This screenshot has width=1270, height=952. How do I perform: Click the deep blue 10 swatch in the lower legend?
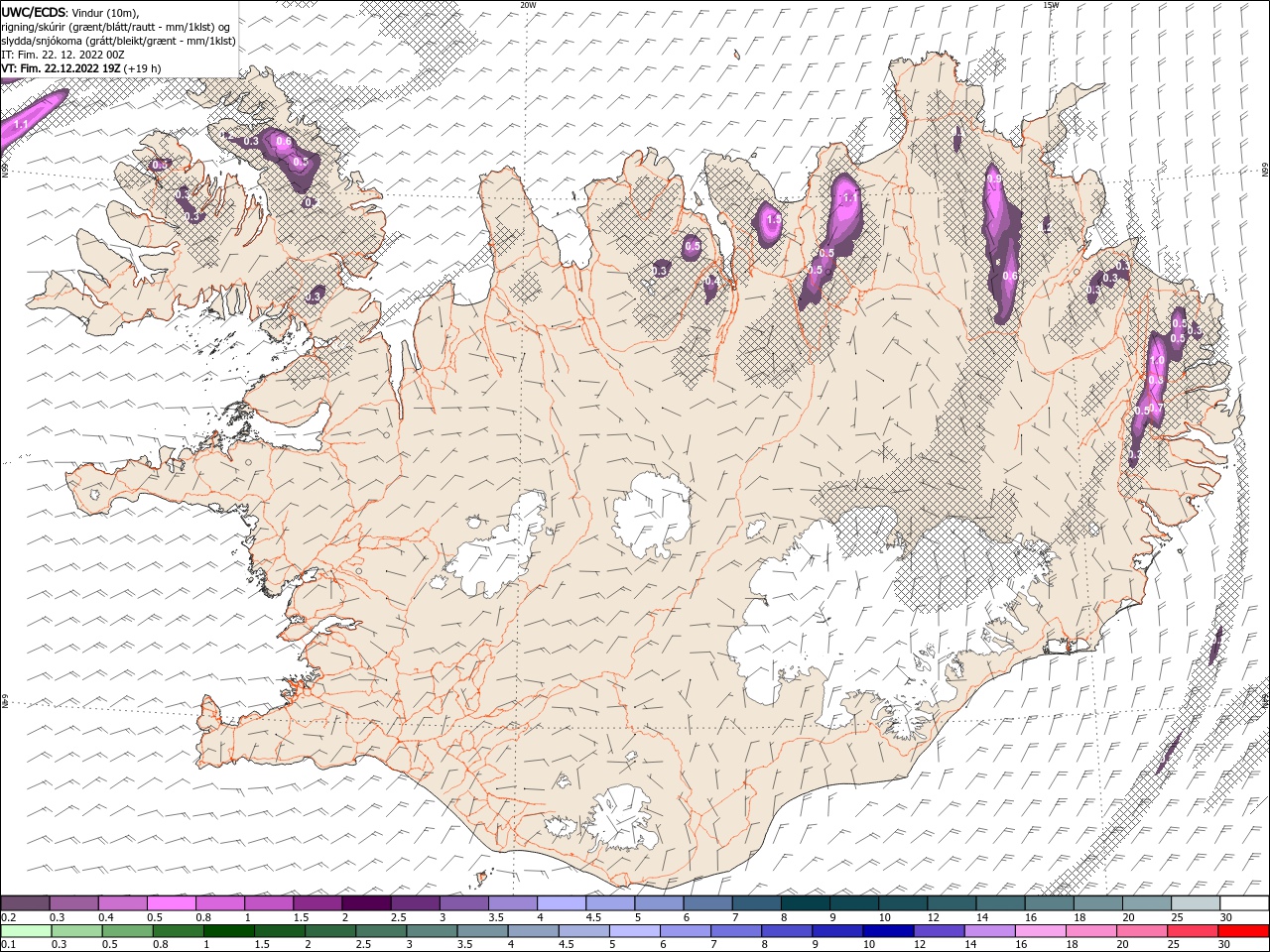point(888,930)
